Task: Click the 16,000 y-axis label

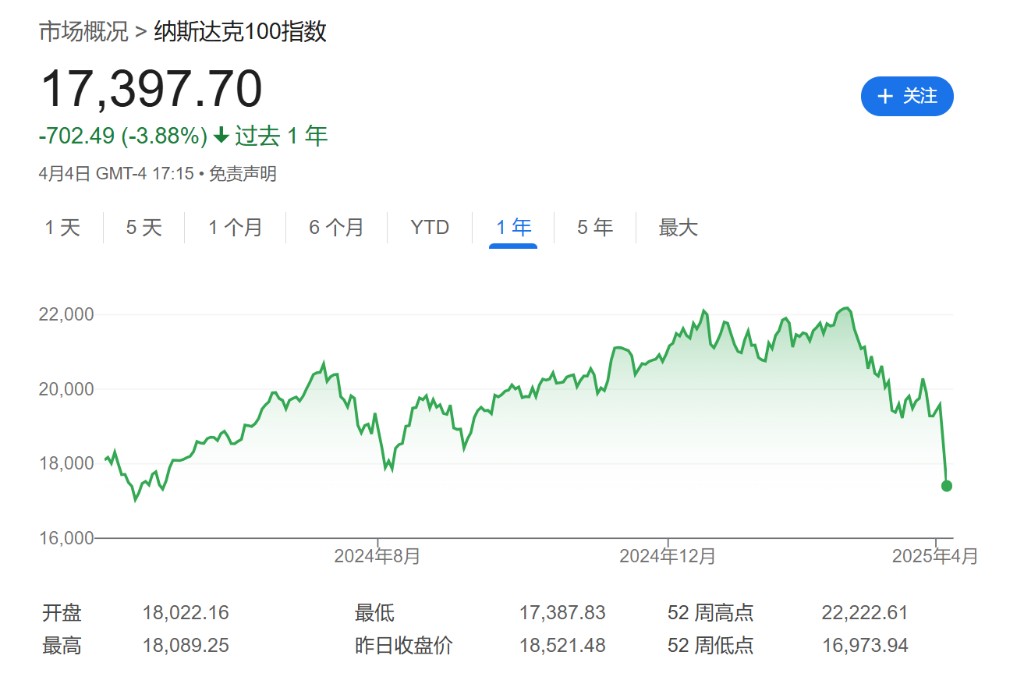Action: (66, 538)
